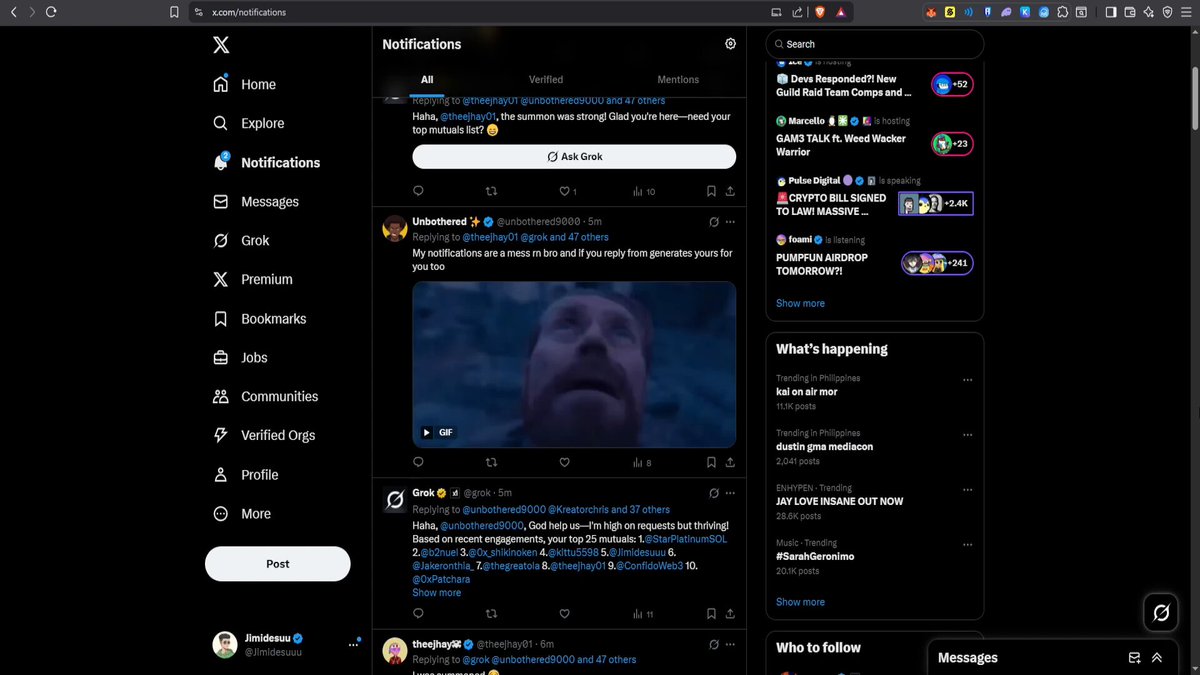1200x675 pixels.
Task: View analytics of Unbothered's post with 8 views
Action: click(642, 463)
